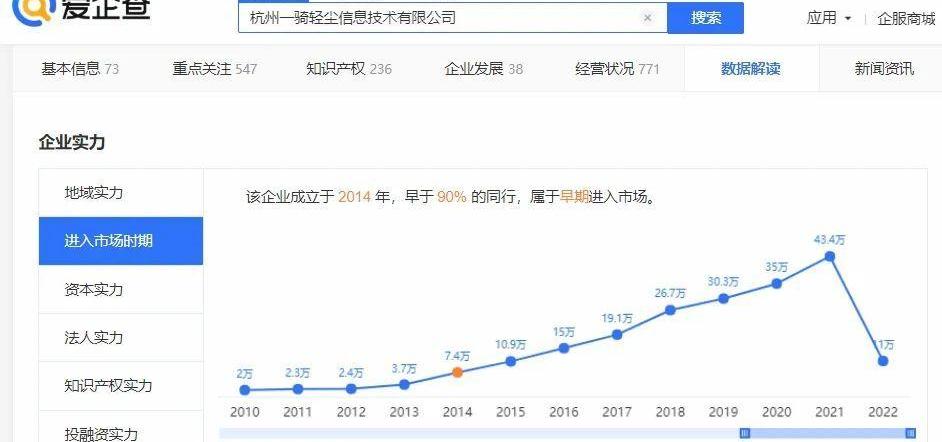Click the 2022 data point (1万)

(x=883, y=361)
